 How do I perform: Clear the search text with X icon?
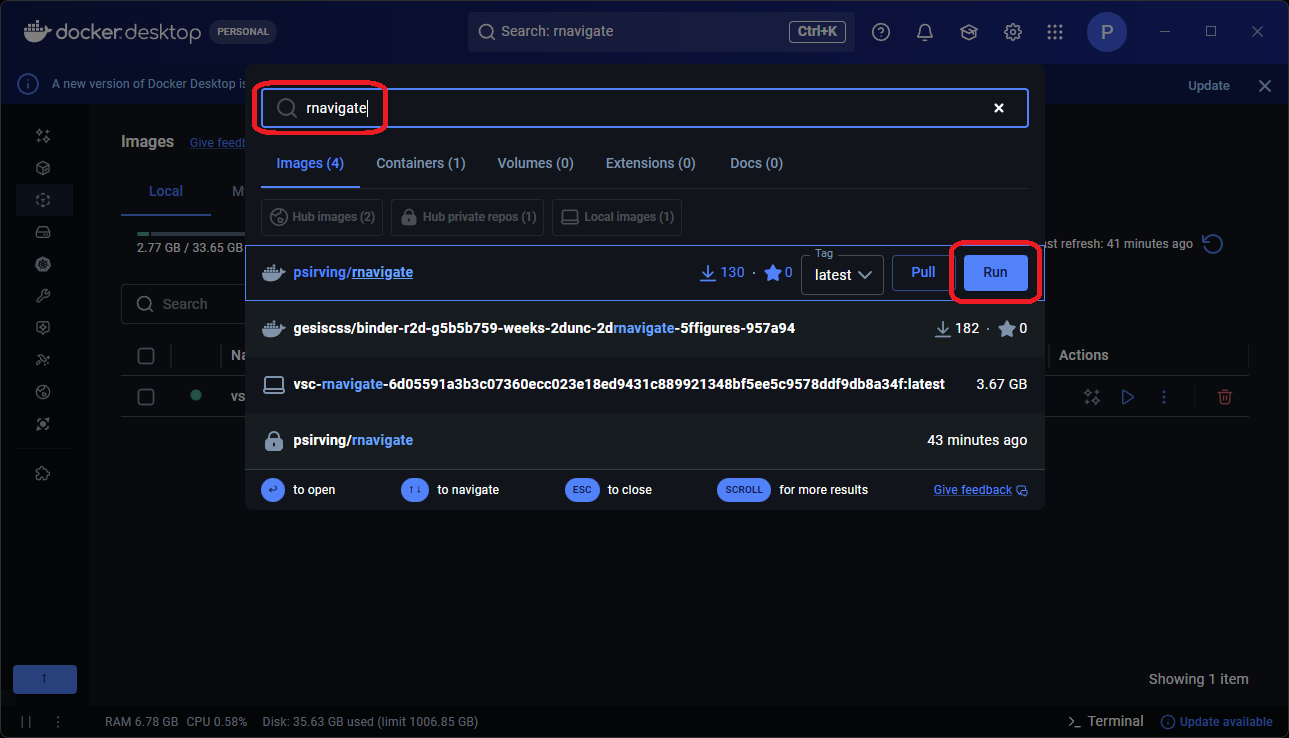tap(999, 108)
